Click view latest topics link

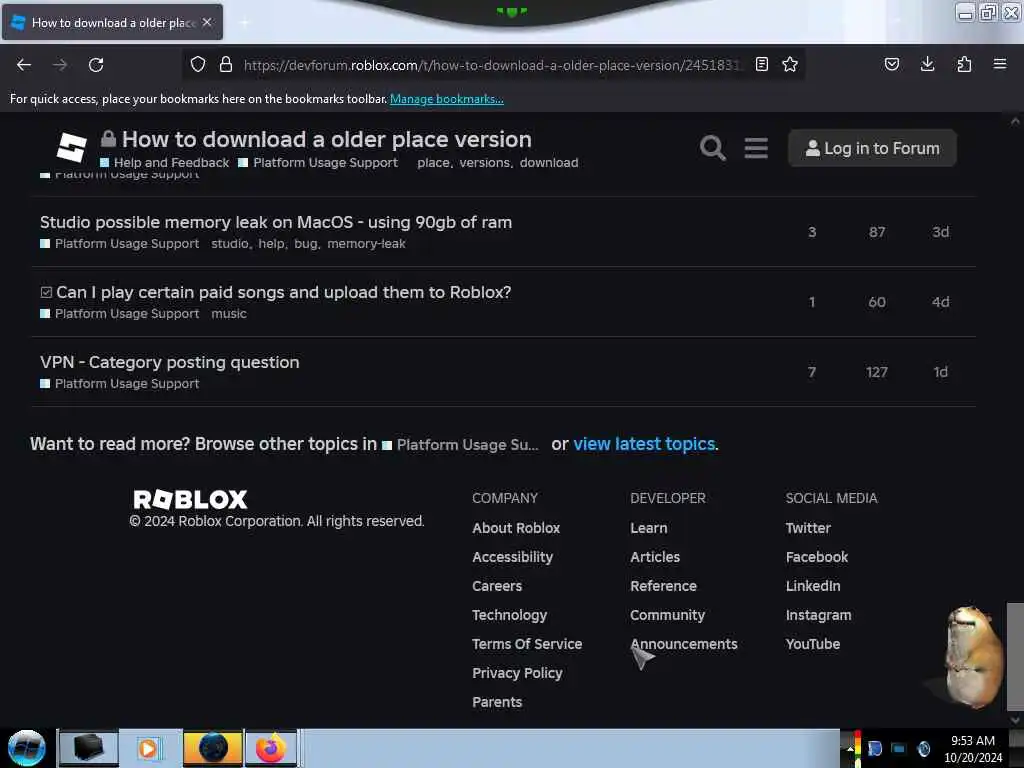click(644, 444)
